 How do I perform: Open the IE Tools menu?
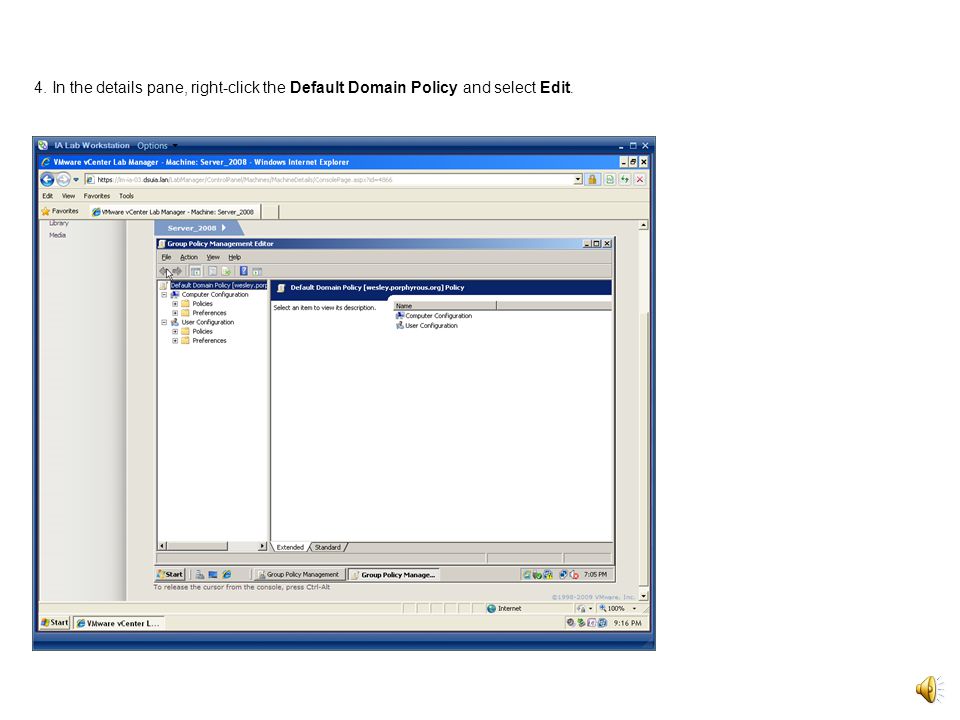click(126, 196)
